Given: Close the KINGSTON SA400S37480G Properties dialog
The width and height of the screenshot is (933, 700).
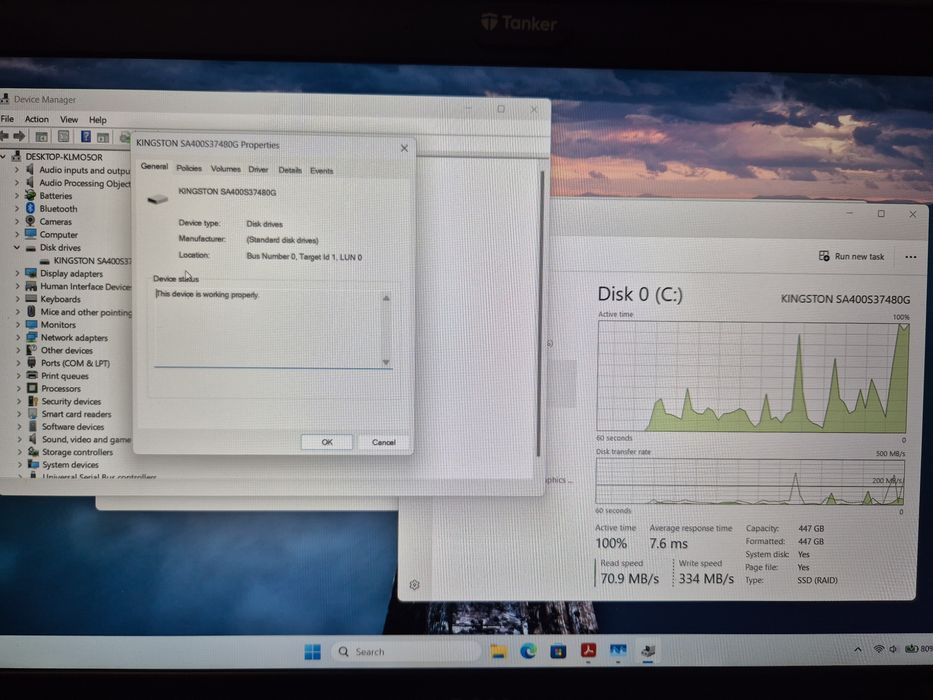Looking at the screenshot, I should point(404,148).
